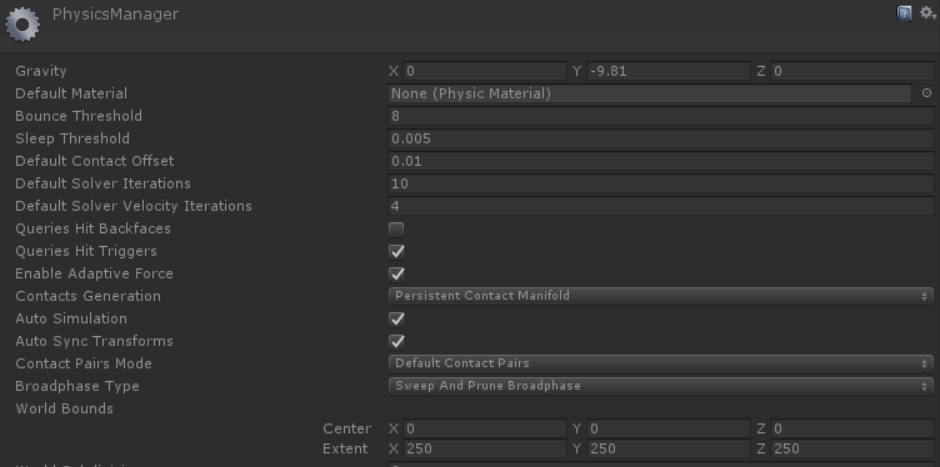Screen dimensions: 940x467
Task: Select the Bounce Threshold input field
Action: tap(660, 116)
